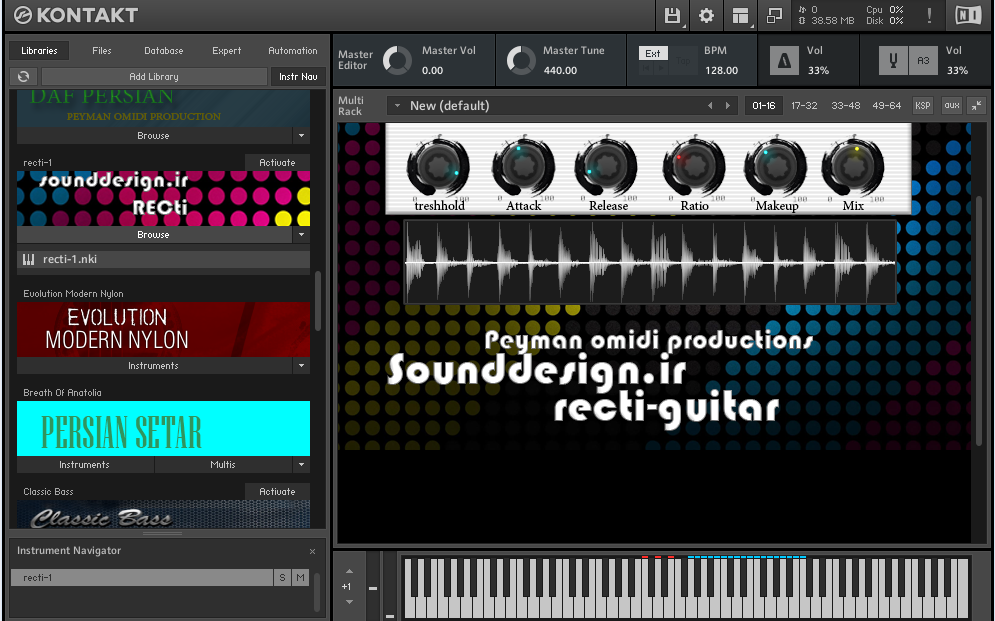Refresh the library list
Screen dimensions: 995x621
[x=23, y=76]
